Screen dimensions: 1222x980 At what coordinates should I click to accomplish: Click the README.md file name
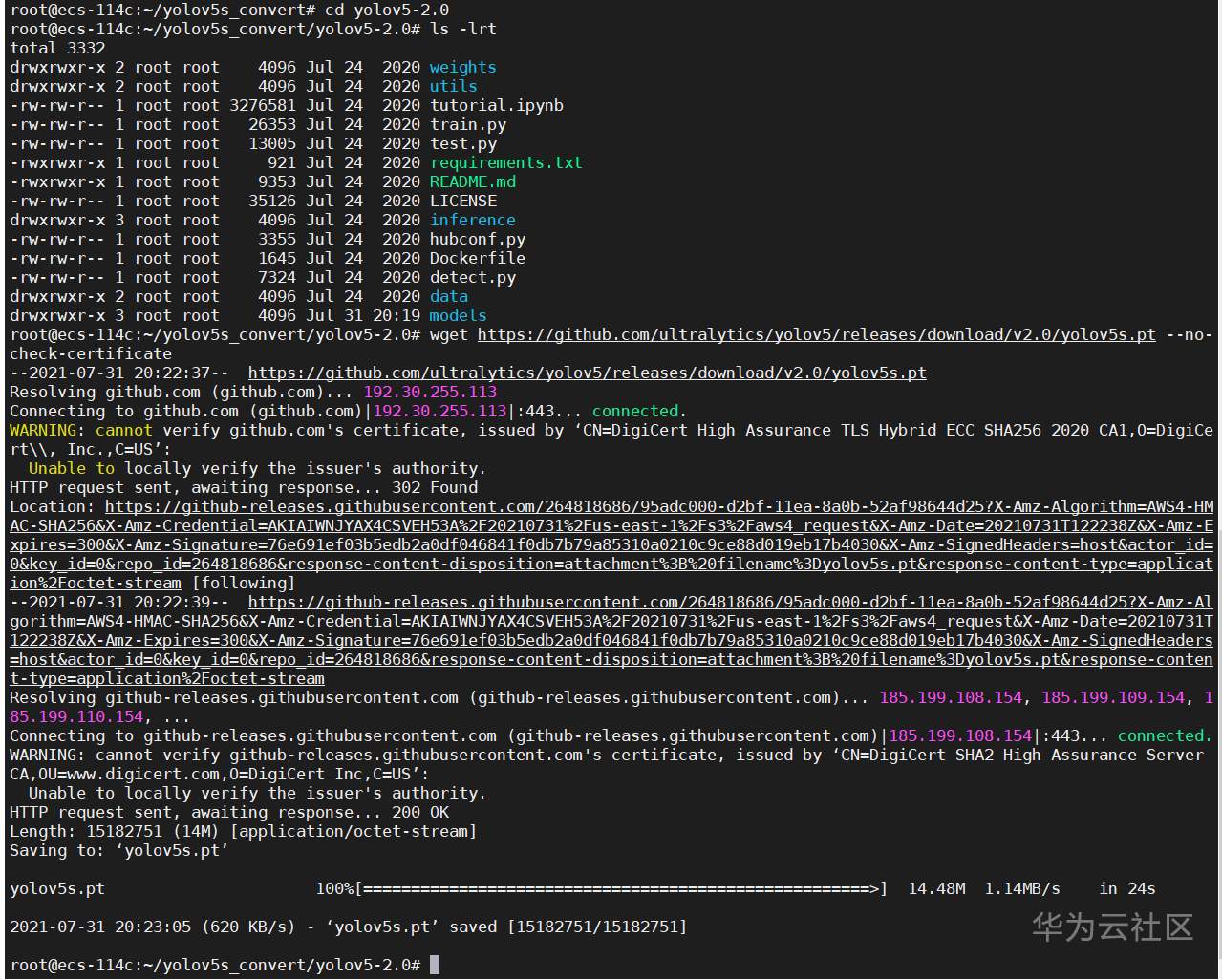(x=472, y=181)
